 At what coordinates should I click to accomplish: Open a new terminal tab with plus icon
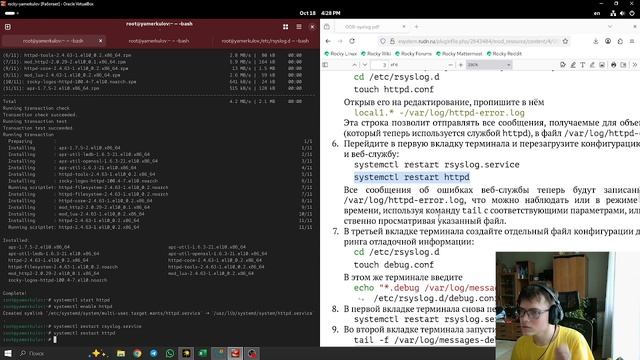pyautogui.click(x=7, y=27)
